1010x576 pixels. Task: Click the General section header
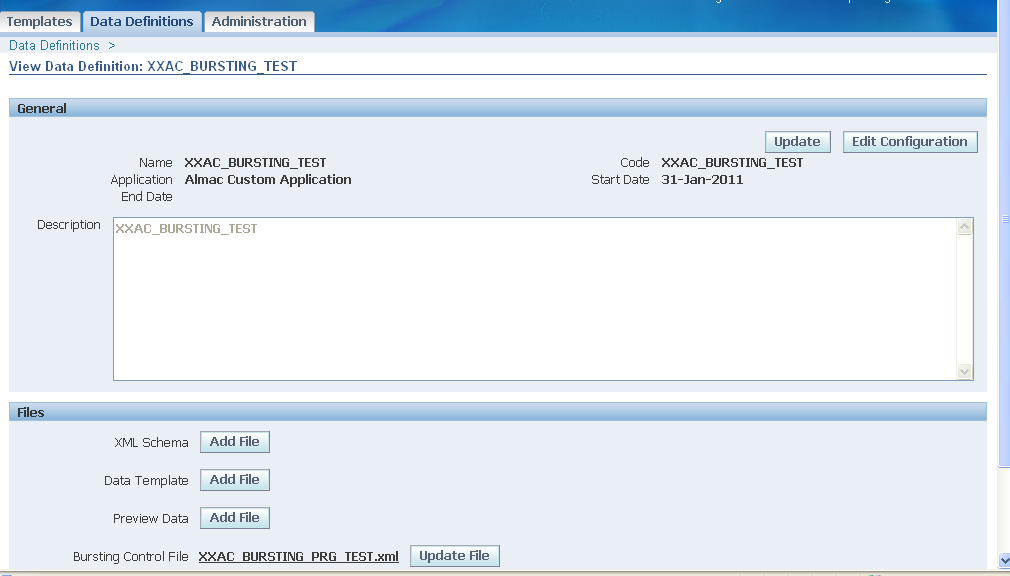498,108
